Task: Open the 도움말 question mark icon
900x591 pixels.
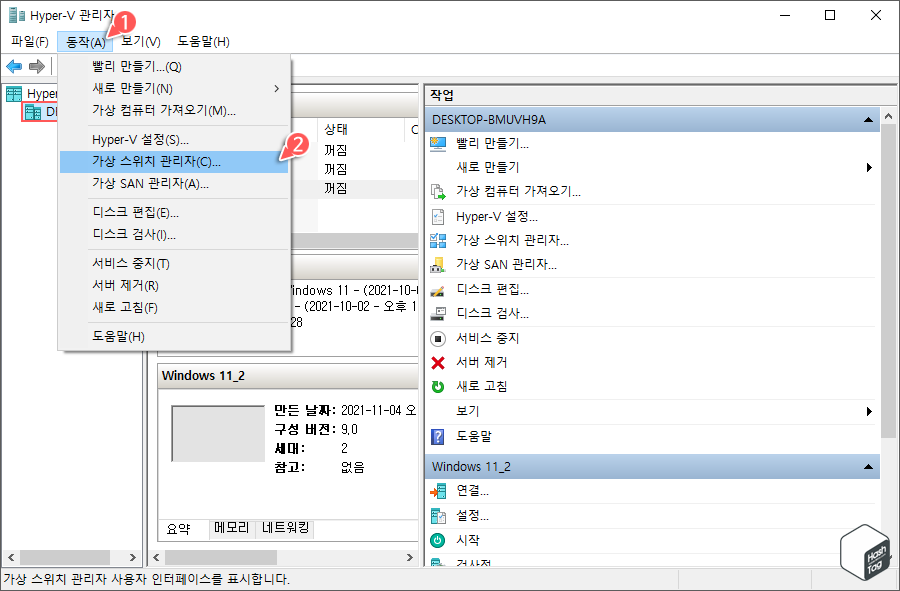Action: click(438, 436)
